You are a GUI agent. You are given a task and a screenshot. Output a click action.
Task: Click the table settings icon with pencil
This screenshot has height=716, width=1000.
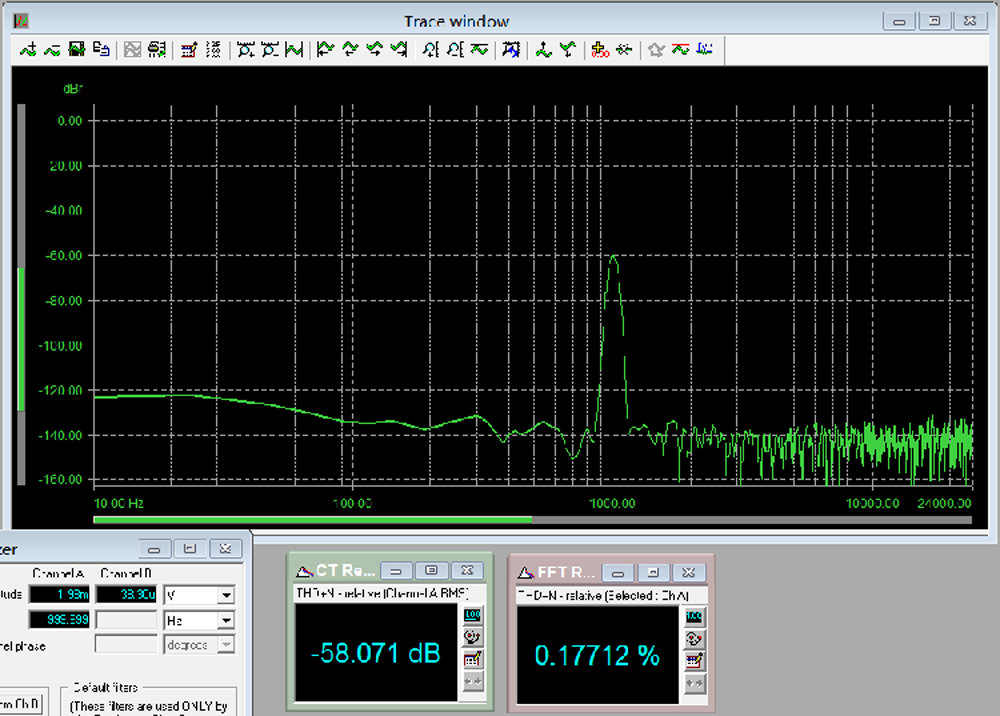tap(189, 49)
